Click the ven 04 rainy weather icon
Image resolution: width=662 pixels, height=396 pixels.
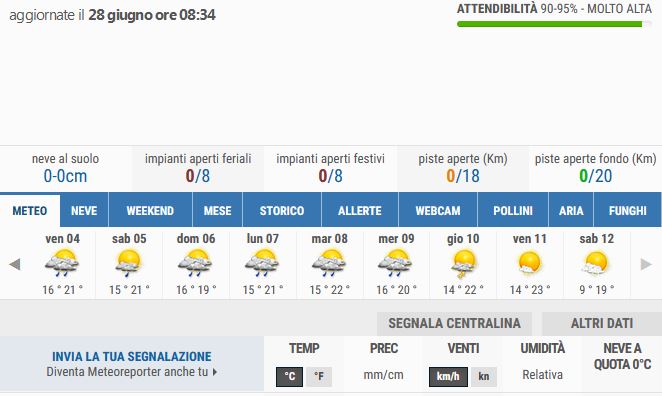coord(62,263)
